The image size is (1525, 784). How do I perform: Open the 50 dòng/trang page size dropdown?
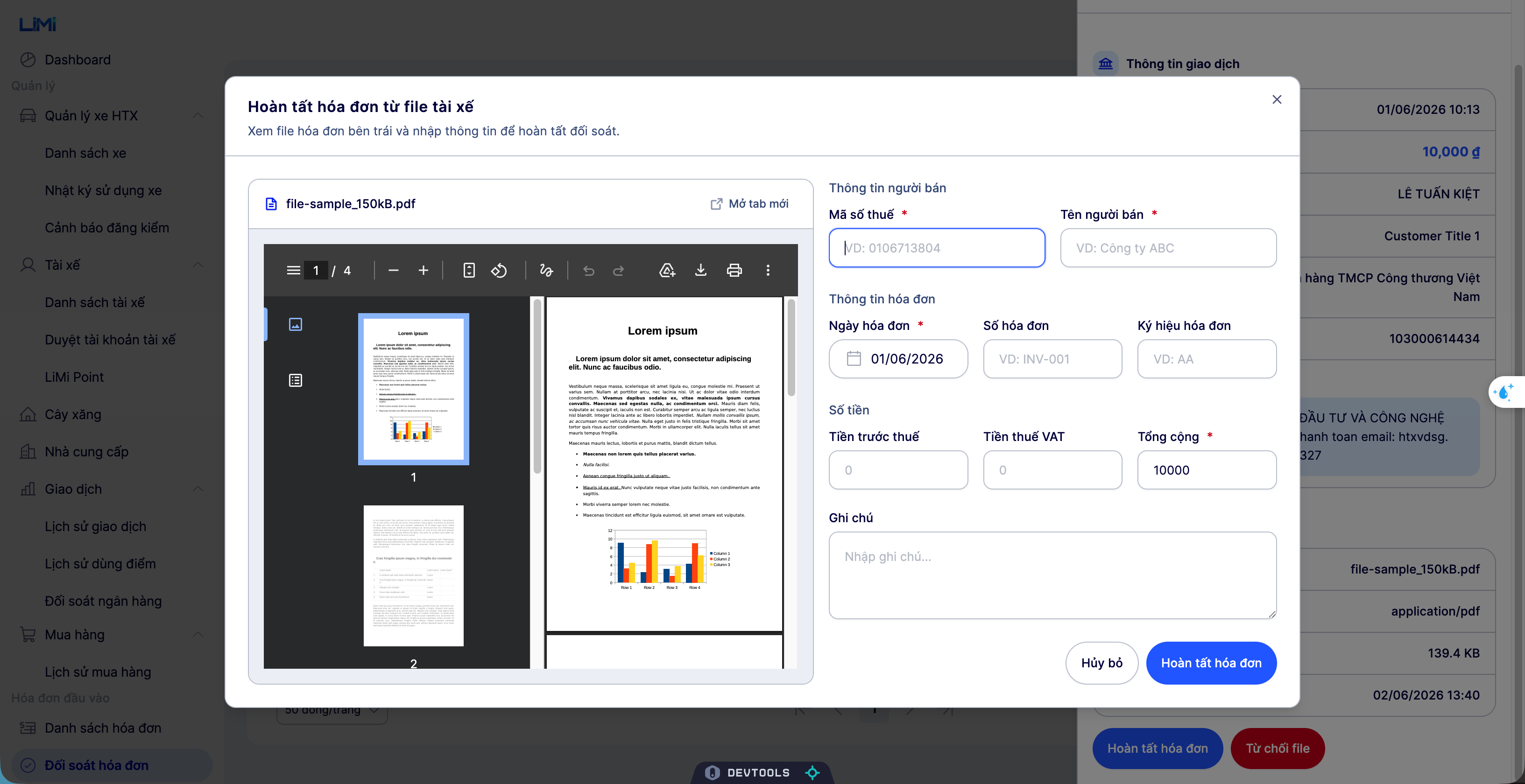pyautogui.click(x=332, y=710)
